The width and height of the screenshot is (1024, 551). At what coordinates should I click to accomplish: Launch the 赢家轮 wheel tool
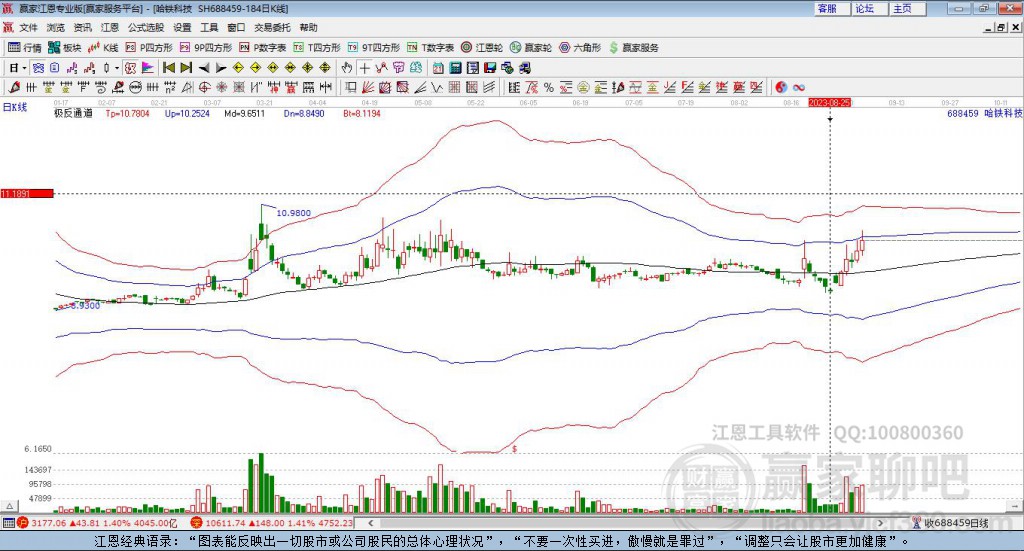point(531,48)
